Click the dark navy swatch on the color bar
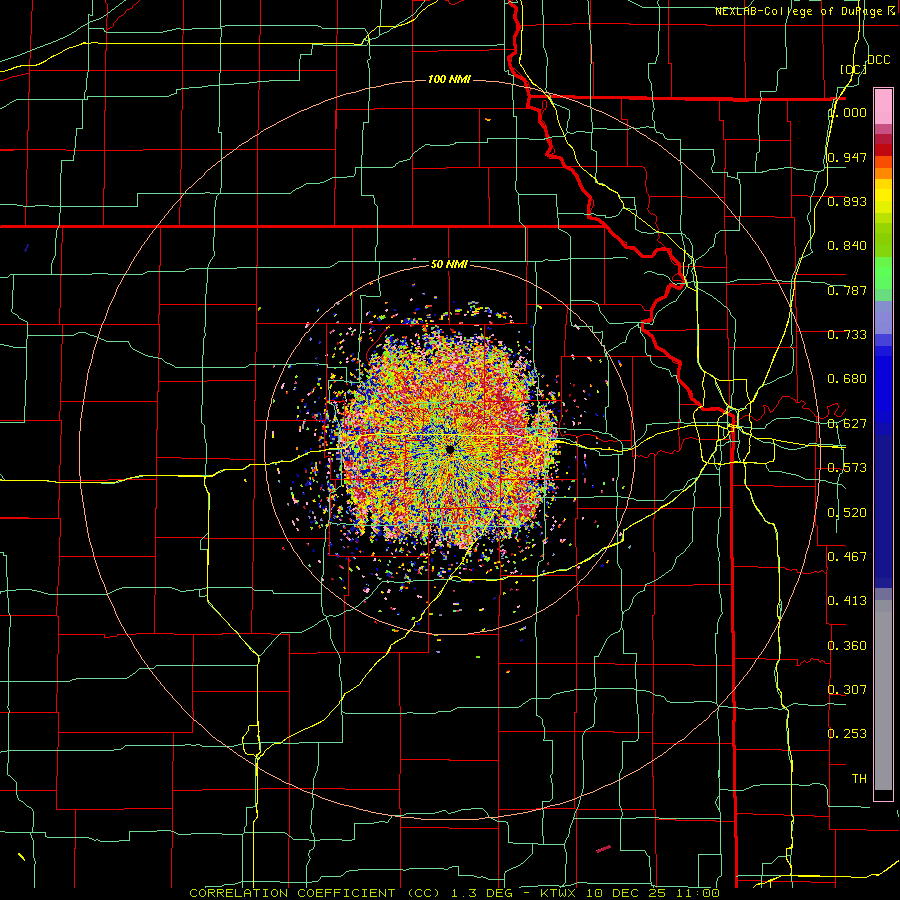The height and width of the screenshot is (900, 900). click(883, 505)
